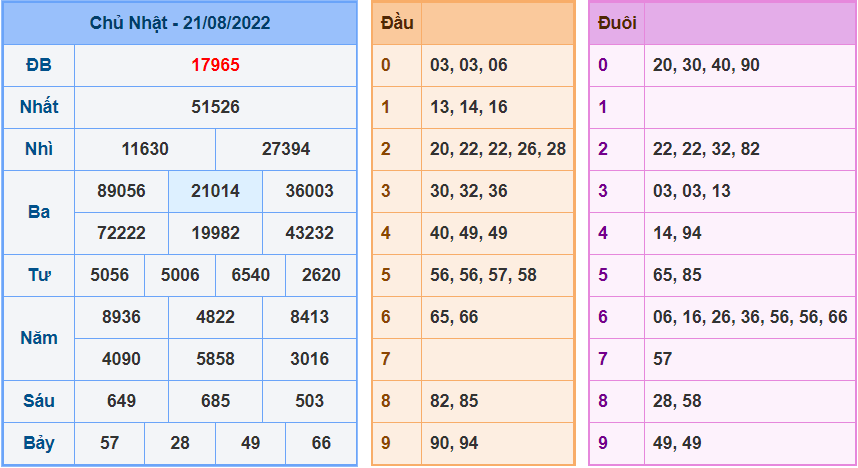Select Đầu row 2 values 20, 22, 22, 26, 28
This screenshot has height=468, width=858.
498,149
